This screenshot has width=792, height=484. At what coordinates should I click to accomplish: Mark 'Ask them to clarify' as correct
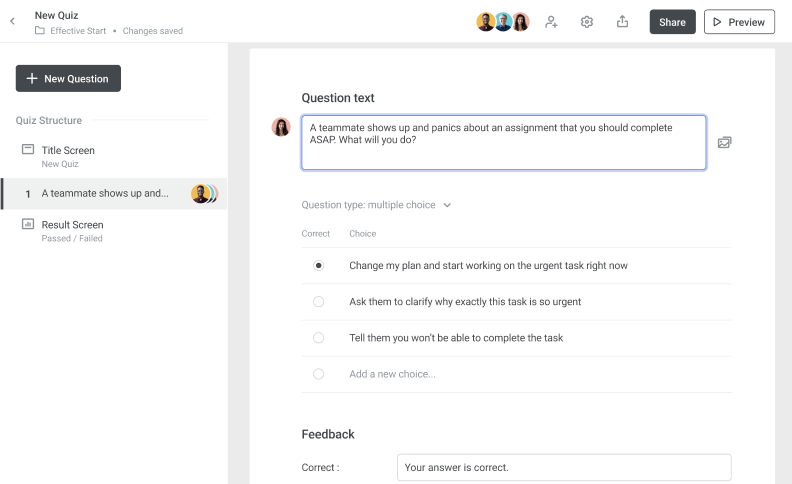pos(319,302)
